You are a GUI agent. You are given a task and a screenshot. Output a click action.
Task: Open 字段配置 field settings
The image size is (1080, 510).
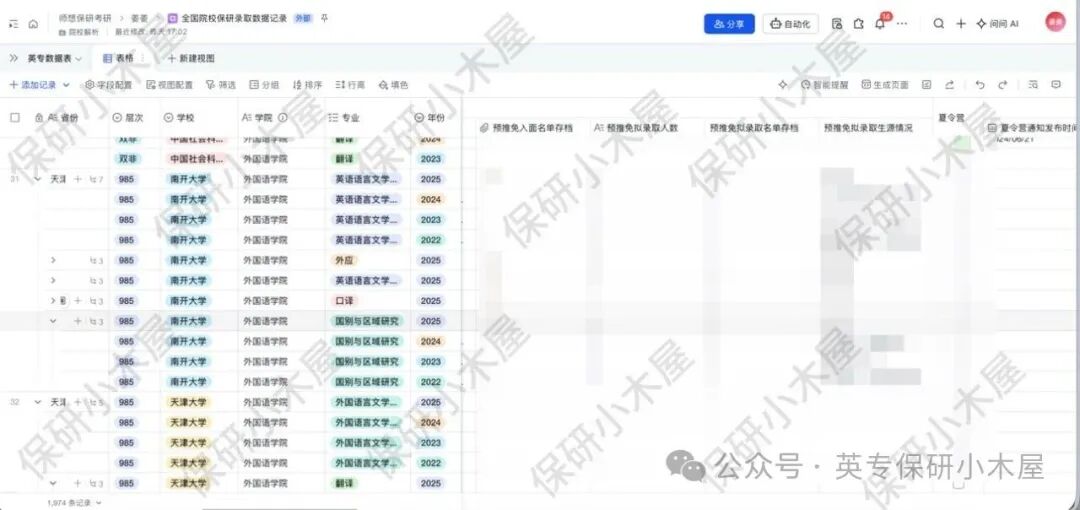(109, 85)
